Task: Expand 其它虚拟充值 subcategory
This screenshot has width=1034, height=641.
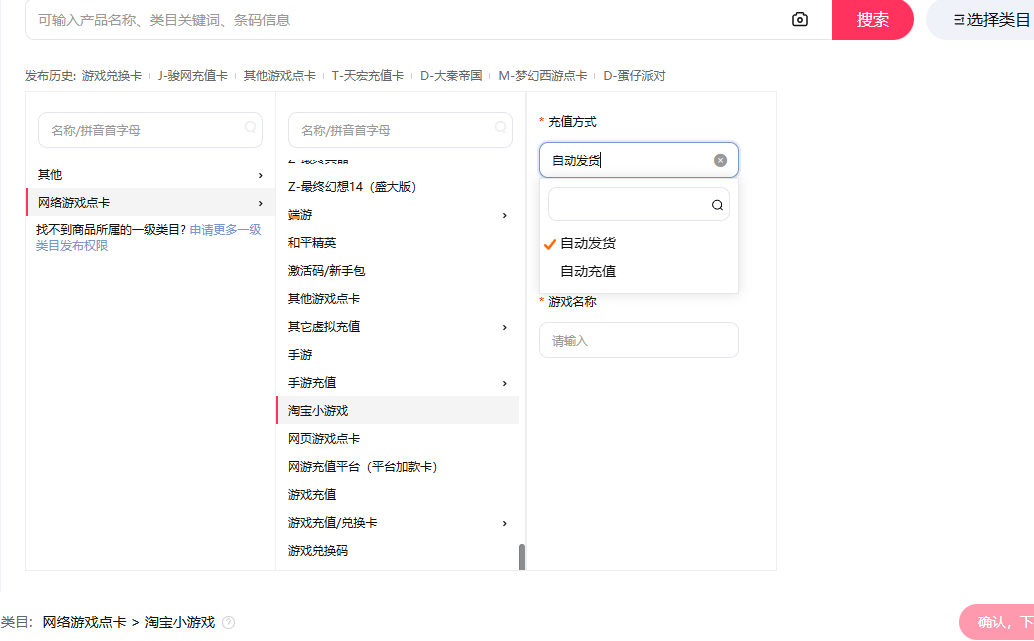Action: 504,327
